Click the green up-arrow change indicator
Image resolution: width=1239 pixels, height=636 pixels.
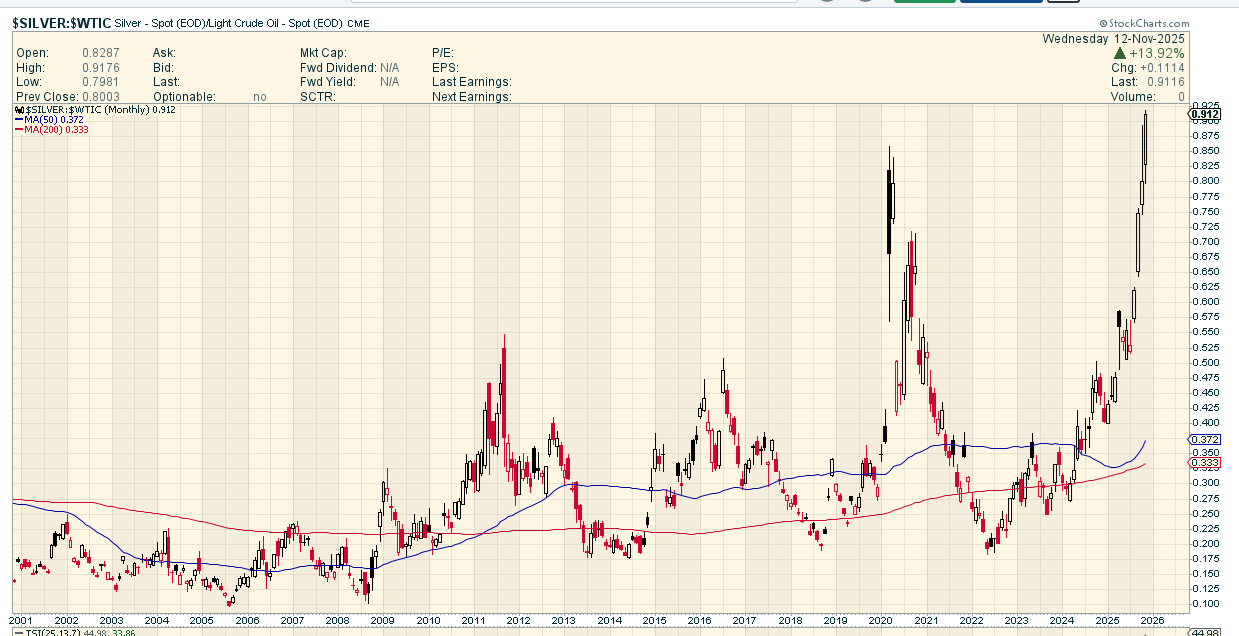[1121, 53]
